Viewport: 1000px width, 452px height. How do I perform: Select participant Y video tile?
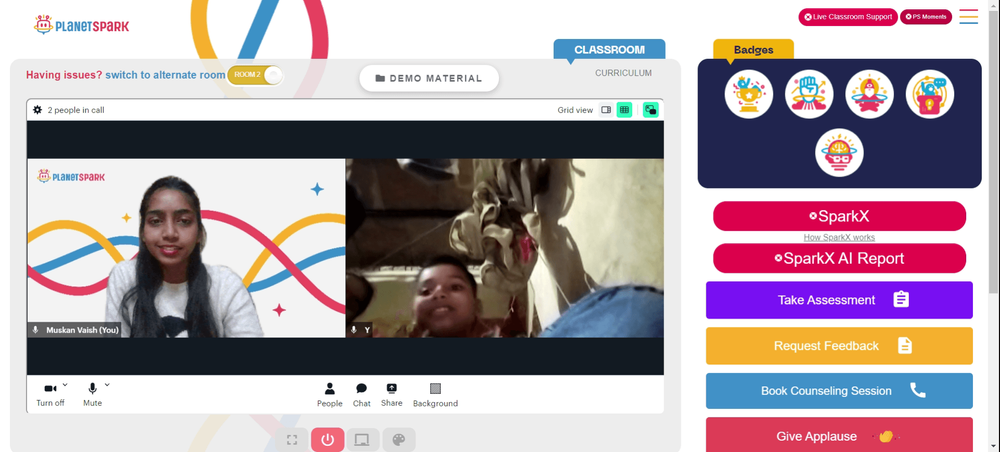(x=504, y=248)
